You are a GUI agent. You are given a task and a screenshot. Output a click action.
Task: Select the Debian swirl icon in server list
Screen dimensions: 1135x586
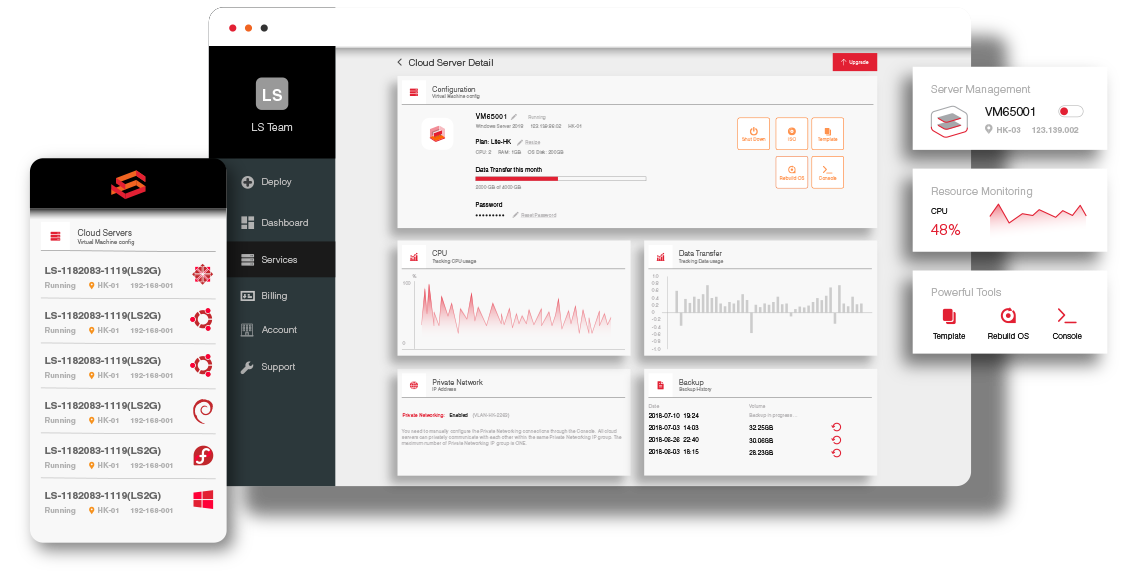(200, 410)
